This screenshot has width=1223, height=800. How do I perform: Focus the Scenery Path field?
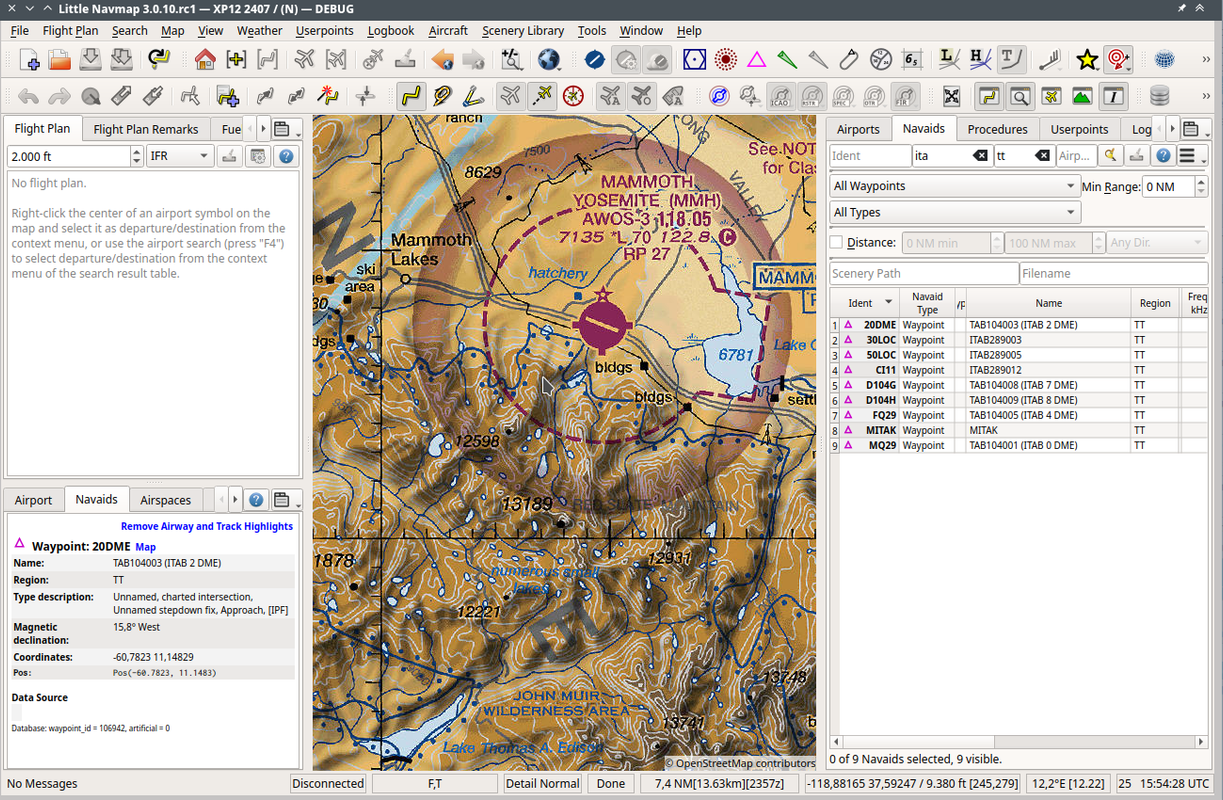923,273
